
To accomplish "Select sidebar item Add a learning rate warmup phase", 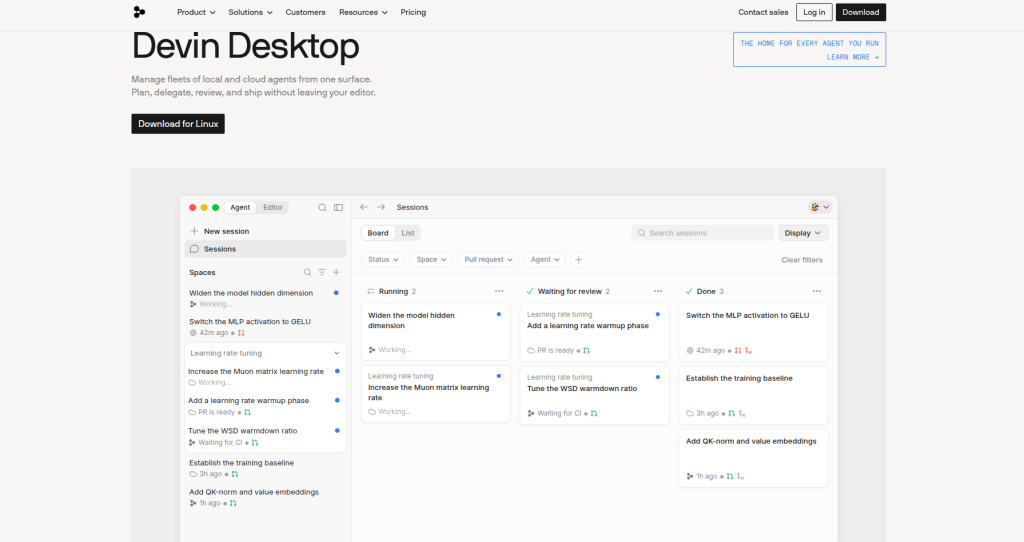I will pos(265,406).
